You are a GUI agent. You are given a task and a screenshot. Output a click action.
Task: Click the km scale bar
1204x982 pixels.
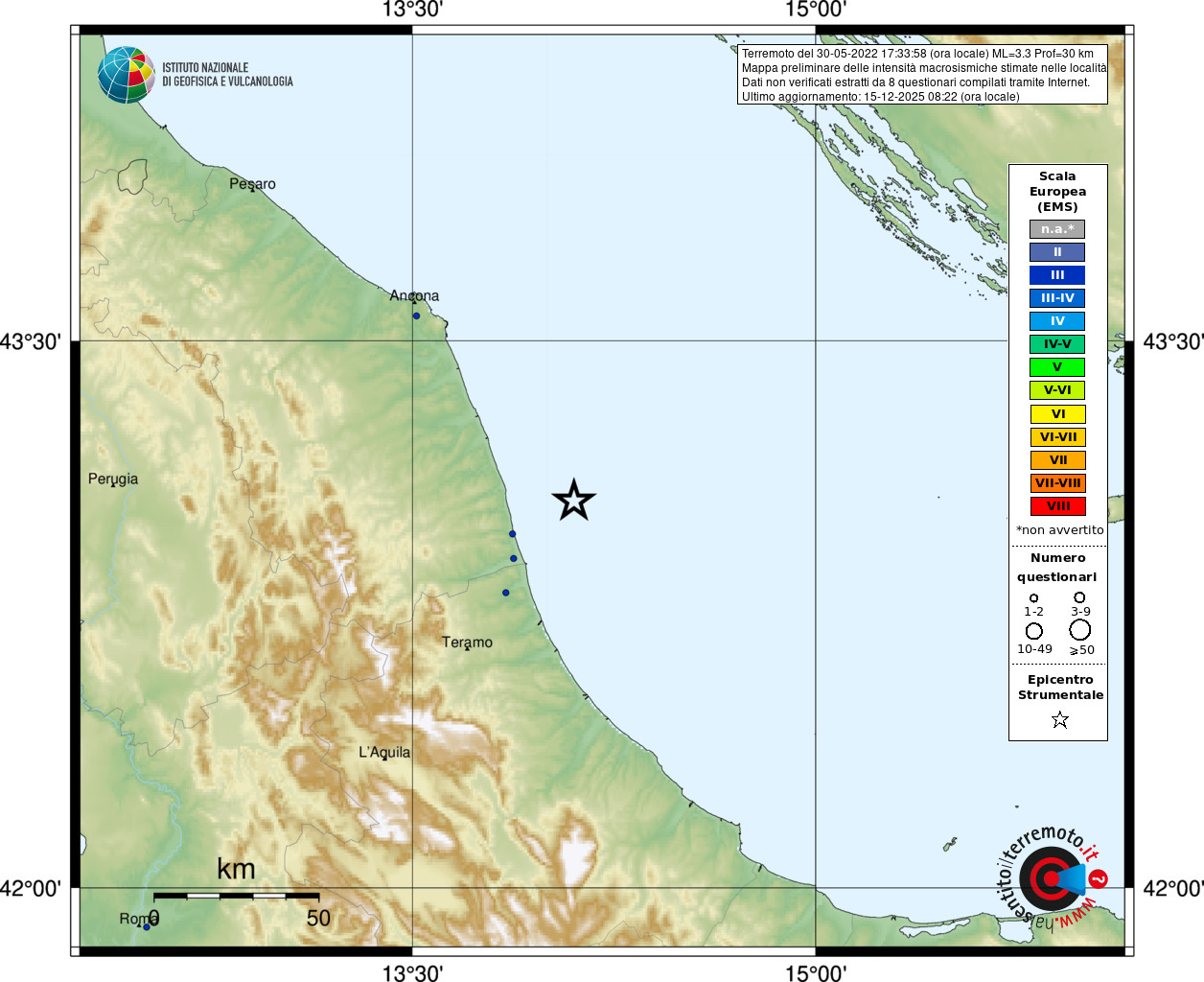[x=236, y=896]
